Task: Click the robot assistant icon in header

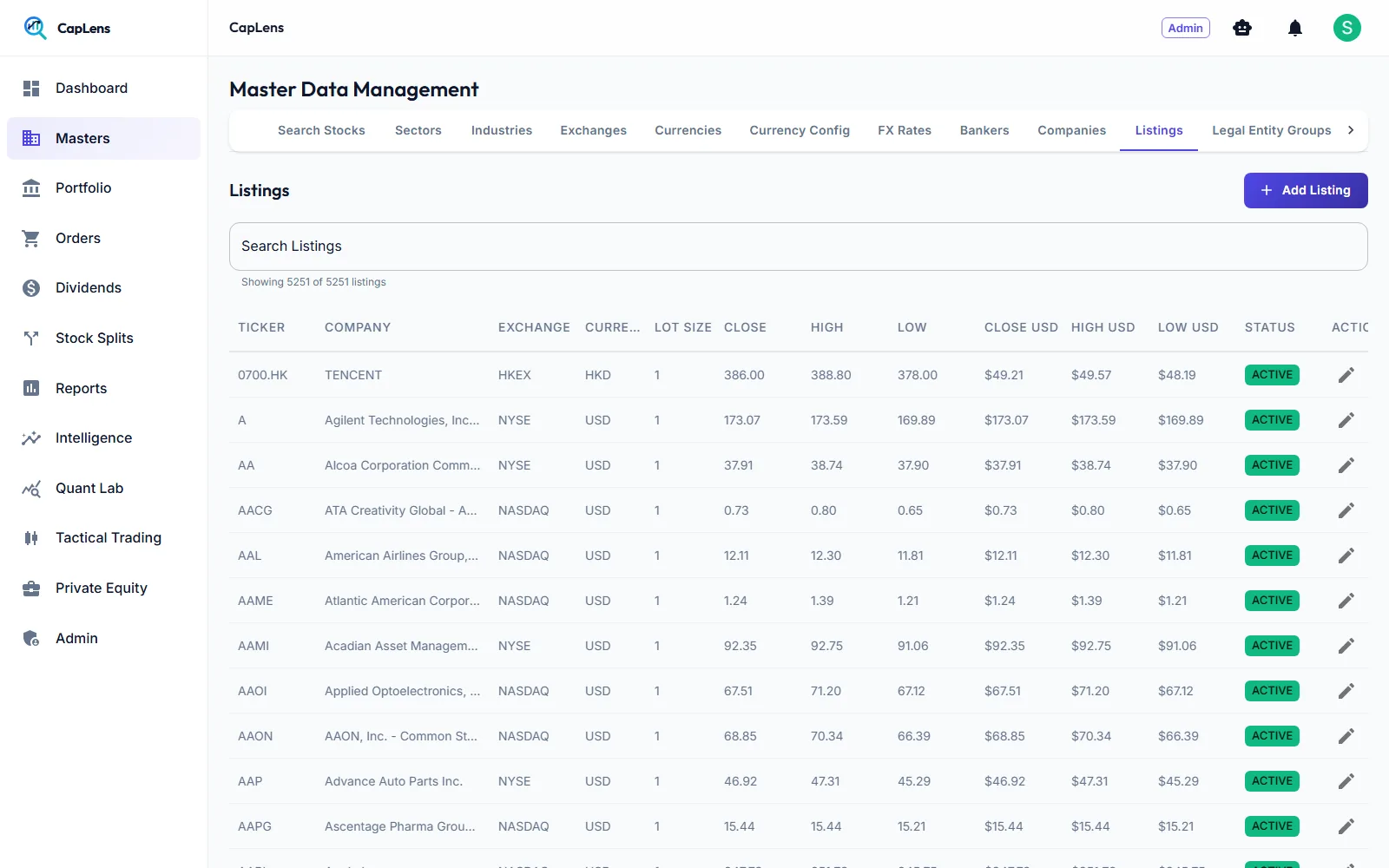Action: 1242,28
